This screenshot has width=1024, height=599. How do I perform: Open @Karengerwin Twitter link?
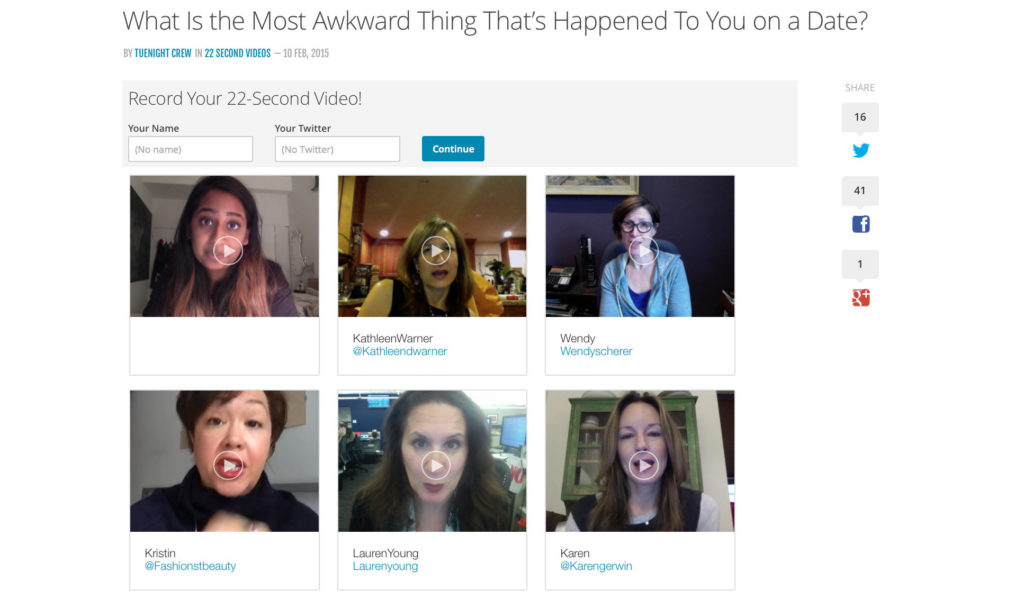tap(596, 566)
